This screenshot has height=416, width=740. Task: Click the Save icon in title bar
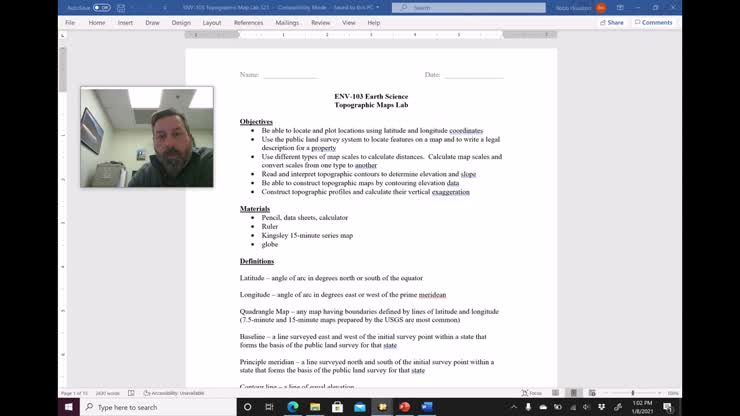tap(121, 8)
